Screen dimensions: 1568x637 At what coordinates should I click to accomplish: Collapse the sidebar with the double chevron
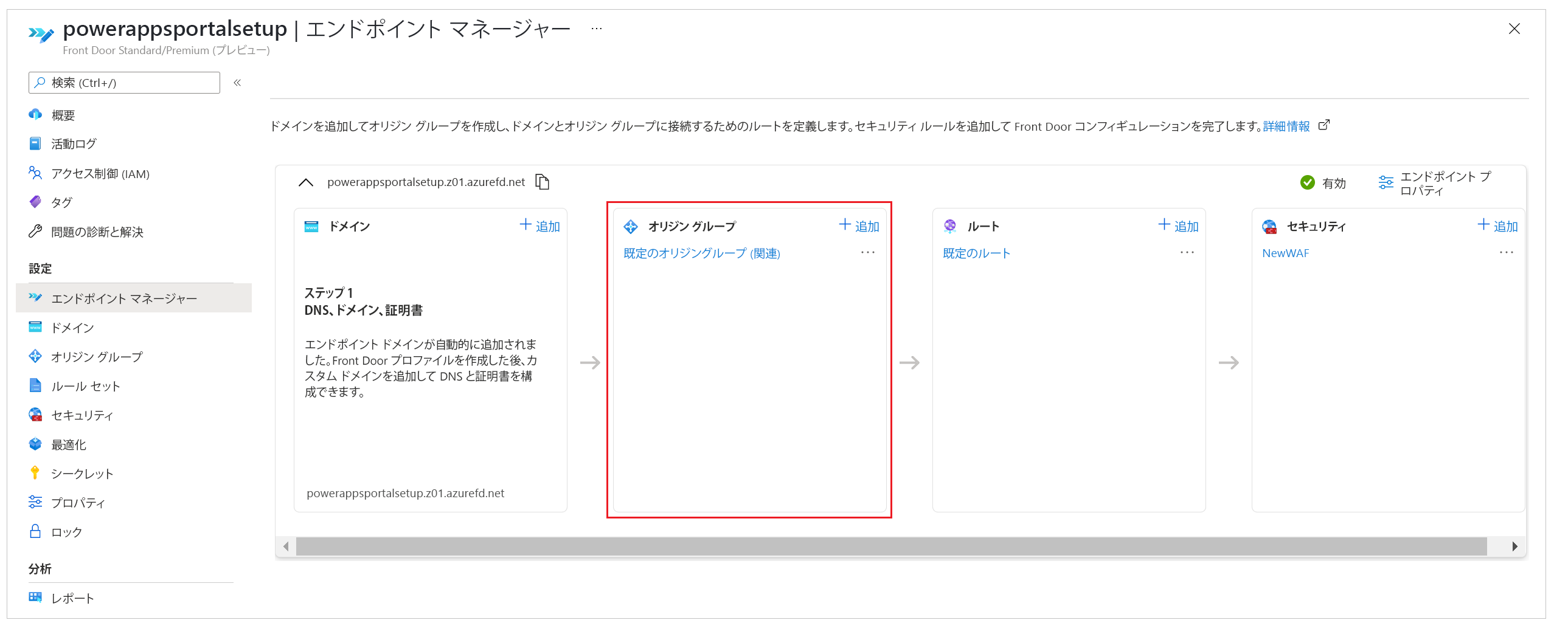click(237, 83)
